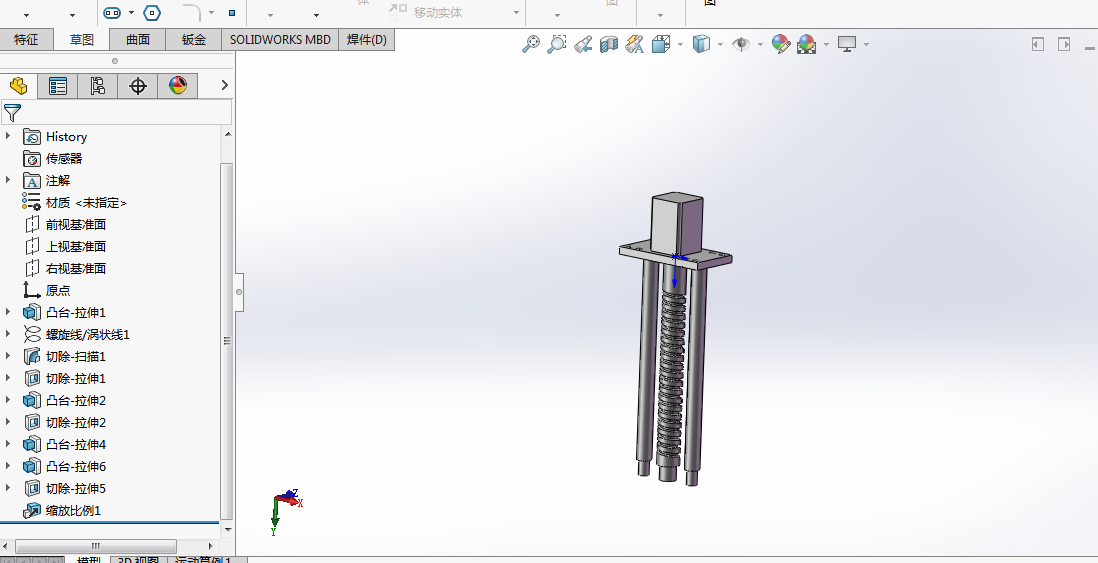Open Dynamic Annotation Views icon
The height and width of the screenshot is (563, 1098).
click(634, 45)
